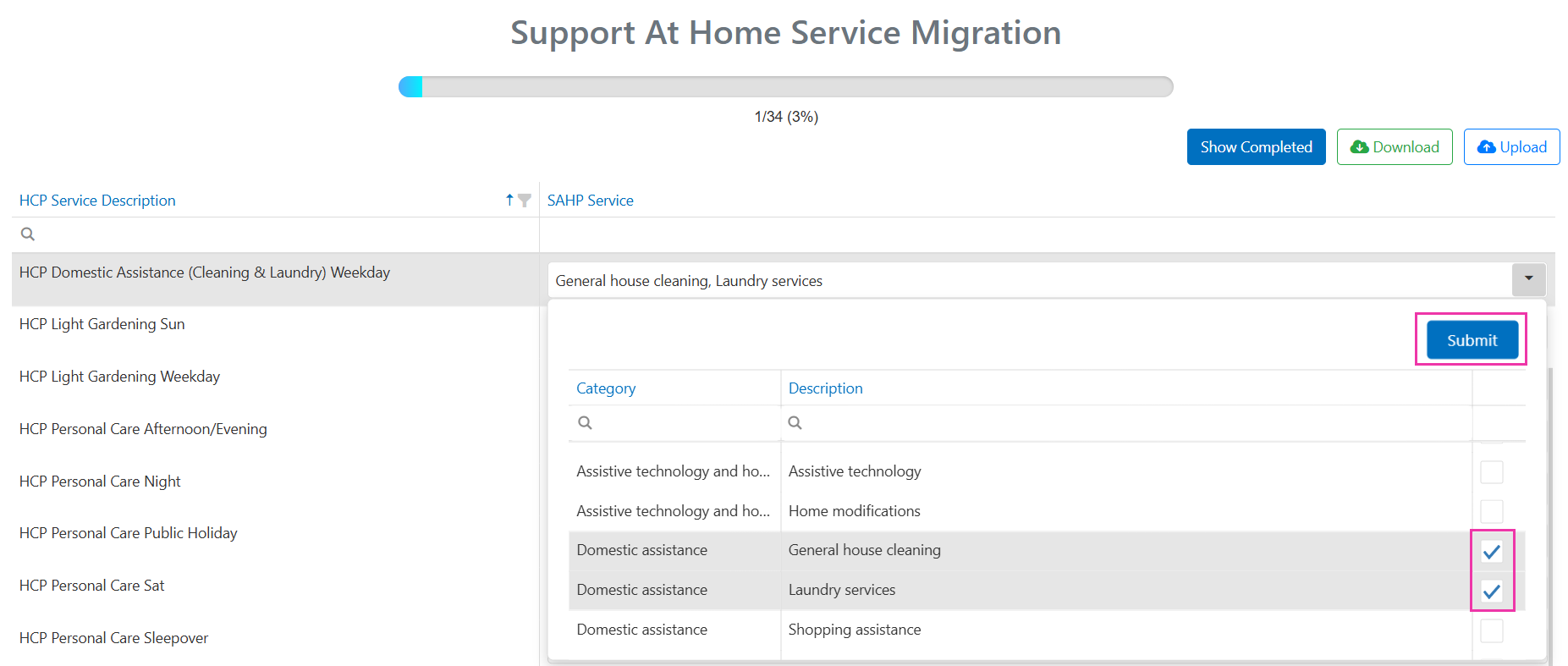Screen dimensions: 1568x666
Task: Click the Show Completed button
Action: point(1256,147)
